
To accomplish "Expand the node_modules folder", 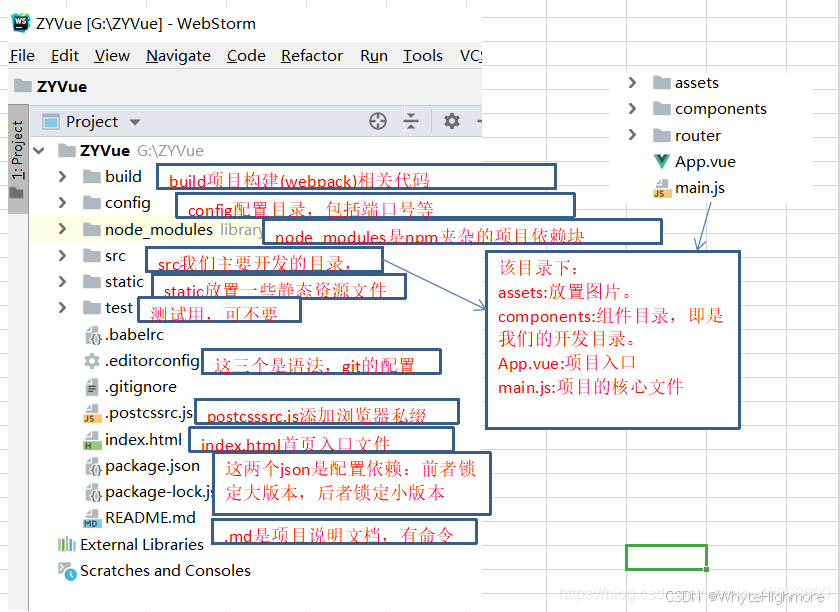I will tap(62, 229).
